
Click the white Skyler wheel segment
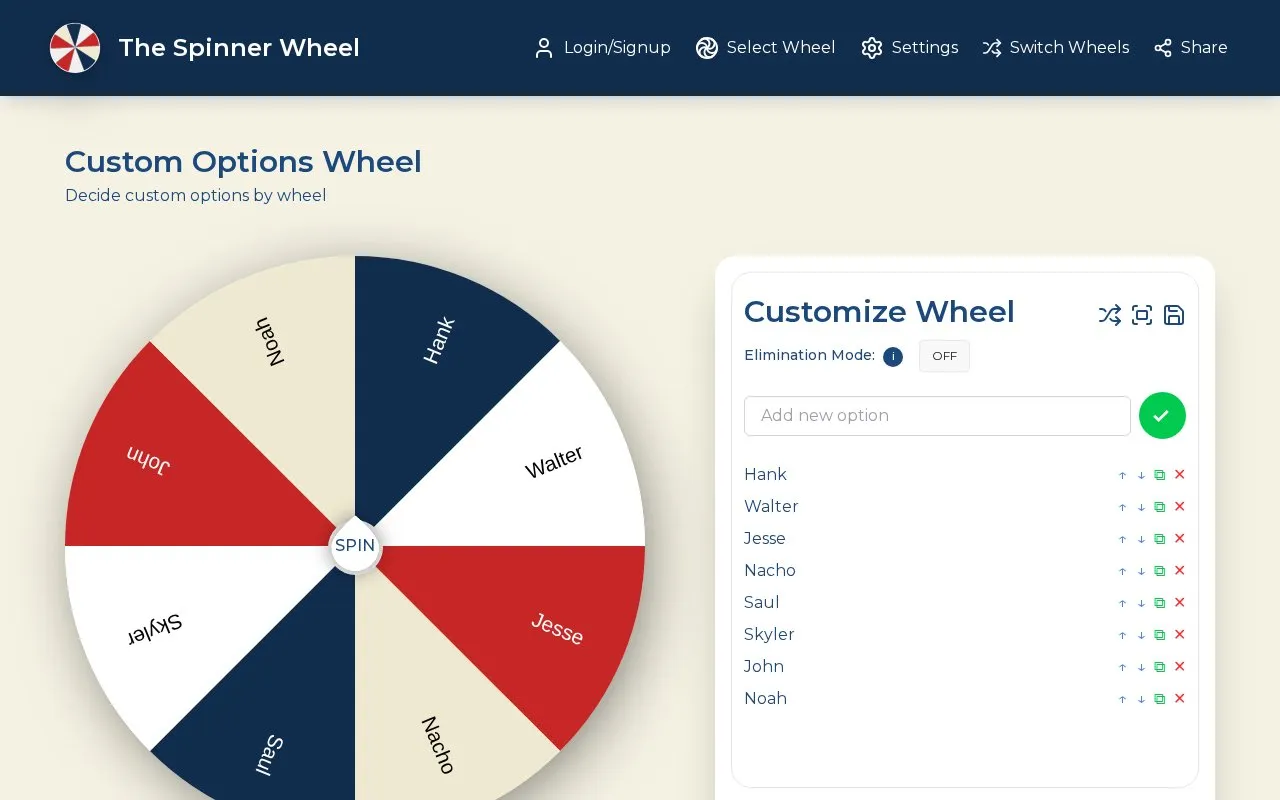[175, 620]
